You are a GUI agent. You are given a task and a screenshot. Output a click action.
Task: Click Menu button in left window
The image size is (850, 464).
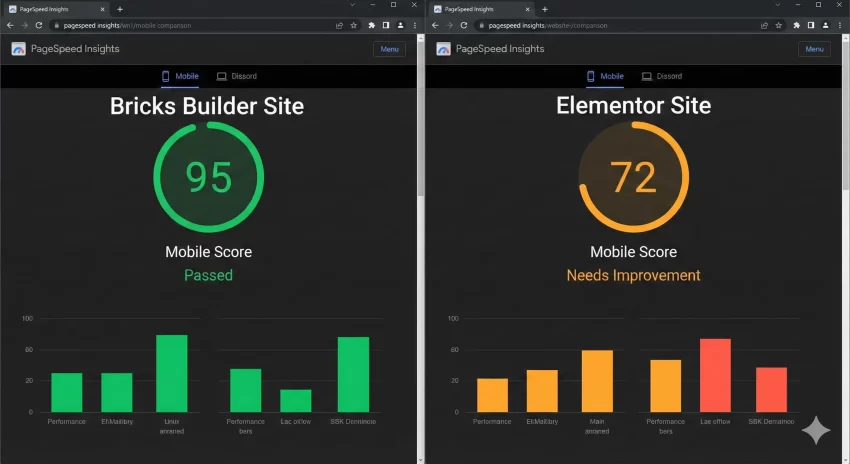tap(389, 49)
